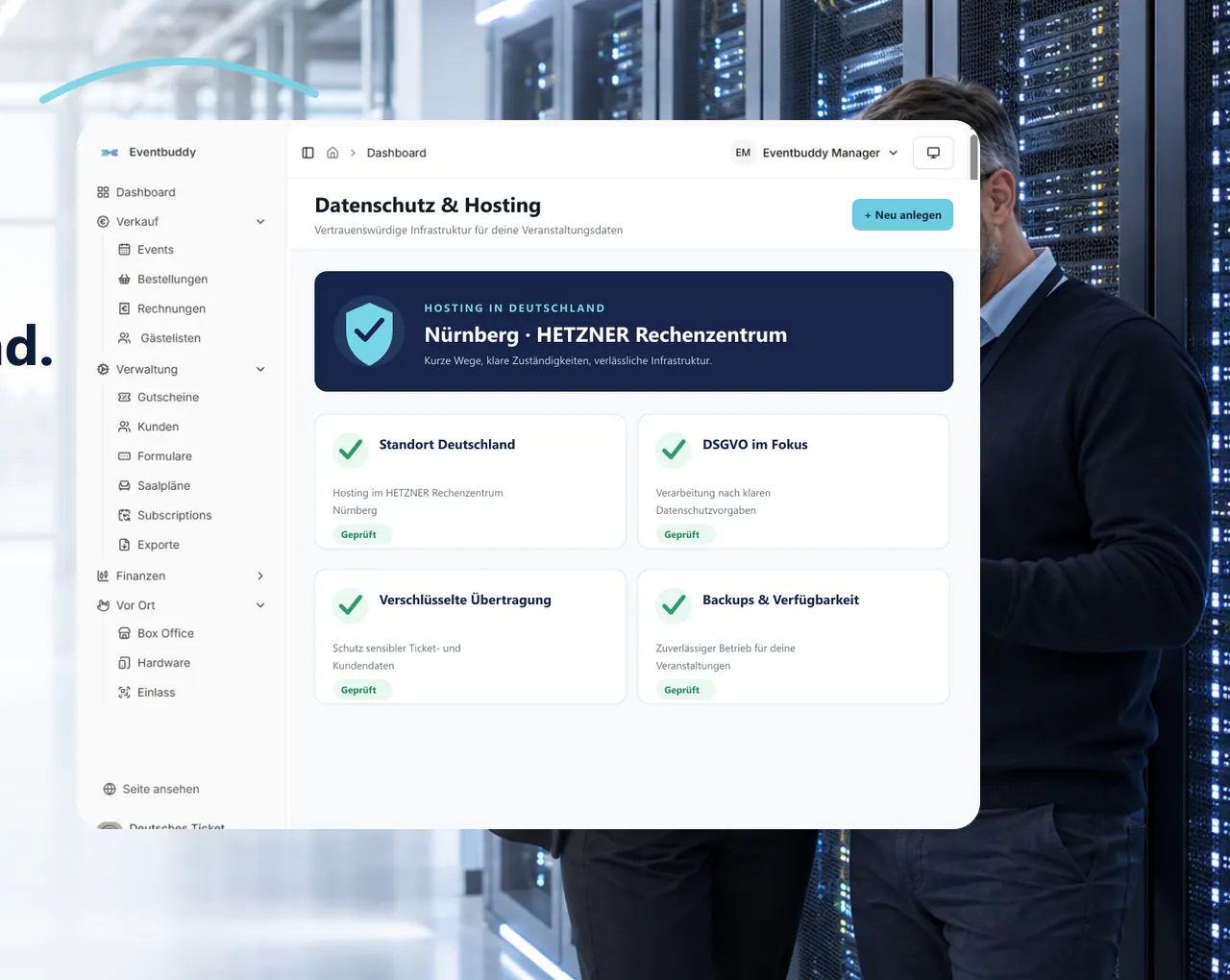Collapse the Verwaltung section chevron
This screenshot has height=980, width=1230.
pos(260,370)
